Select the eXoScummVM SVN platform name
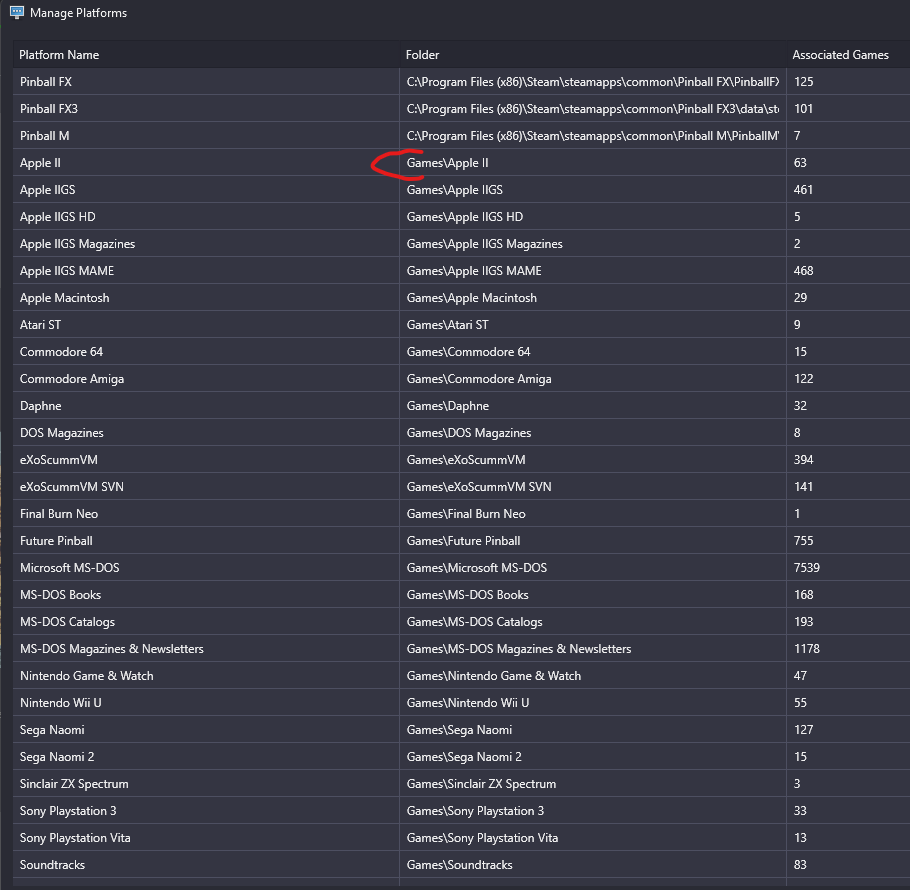The width and height of the screenshot is (910, 890). pyautogui.click(x=72, y=487)
